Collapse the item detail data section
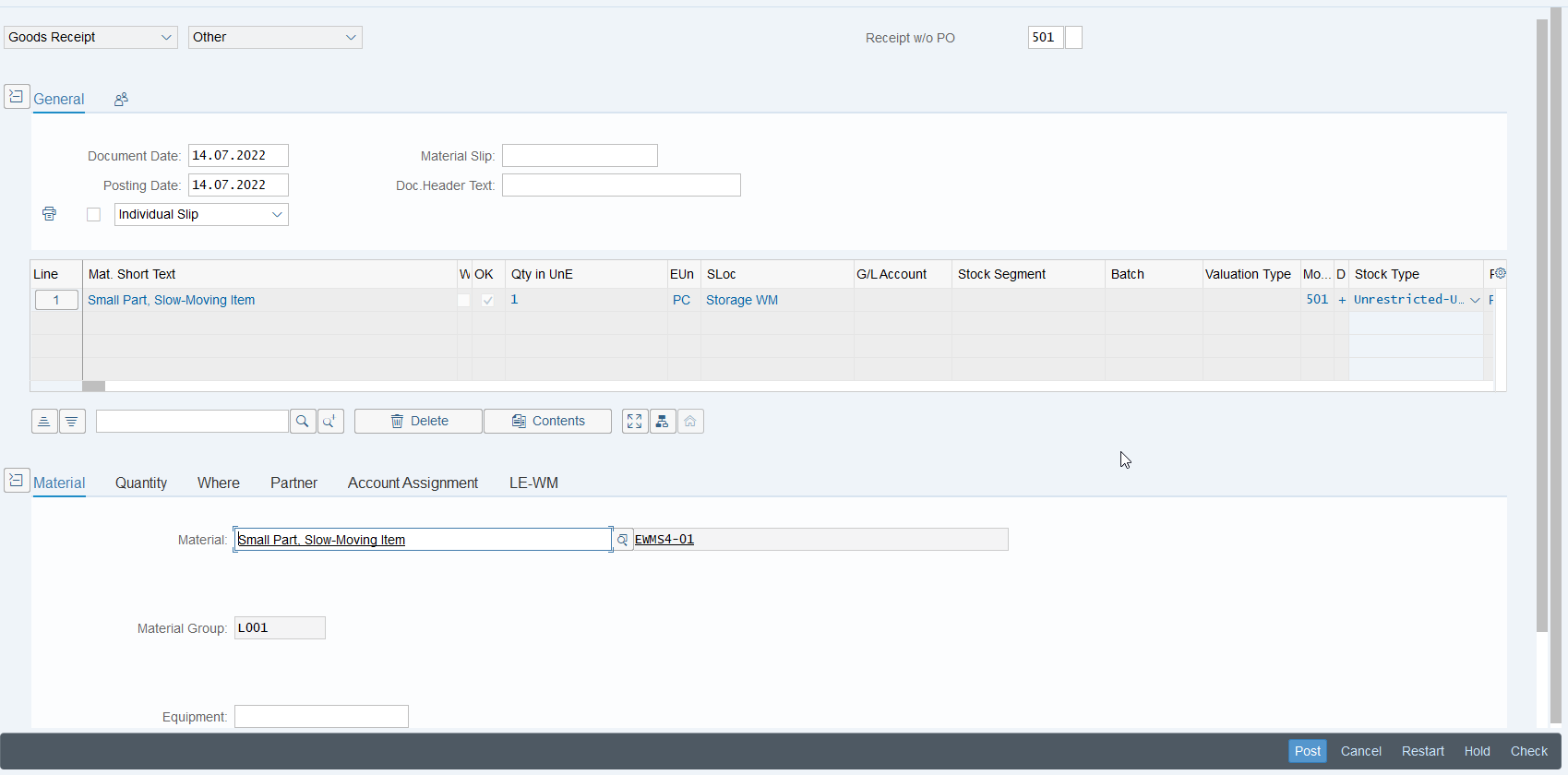Viewport: 1568px width, 775px height. pyautogui.click(x=17, y=481)
